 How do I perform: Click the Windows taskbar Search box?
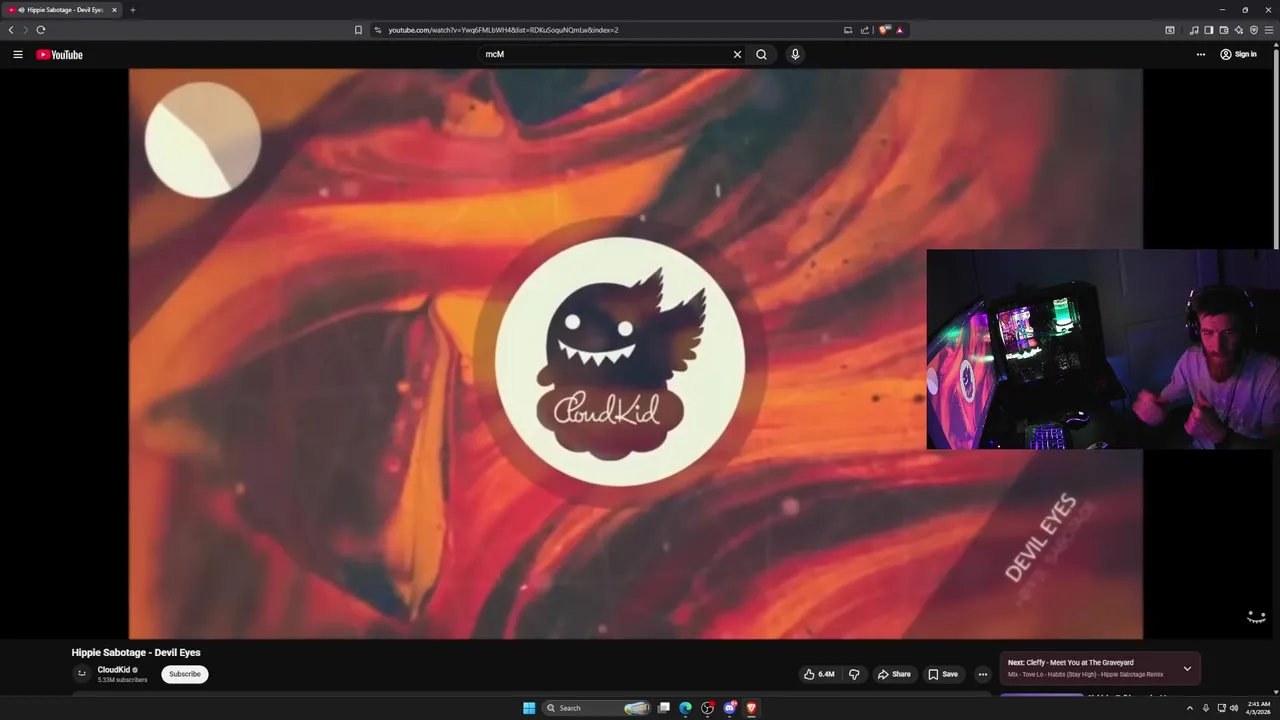[597, 708]
